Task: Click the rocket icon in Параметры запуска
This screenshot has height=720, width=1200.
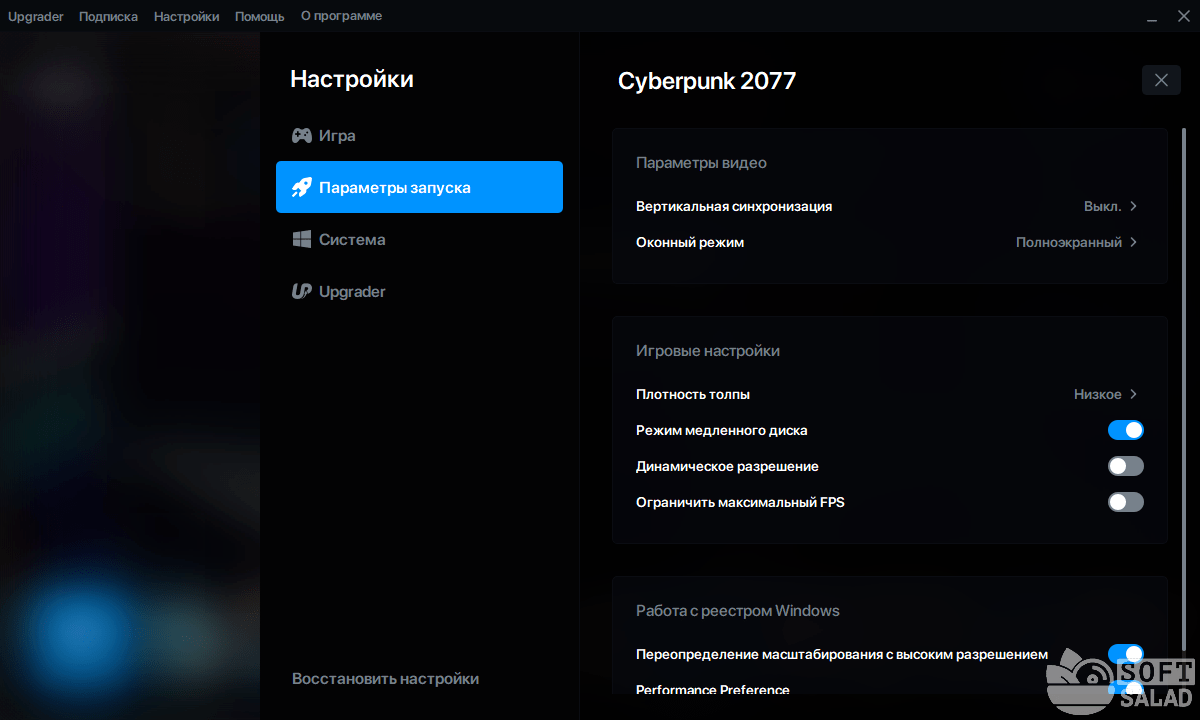Action: (x=301, y=187)
